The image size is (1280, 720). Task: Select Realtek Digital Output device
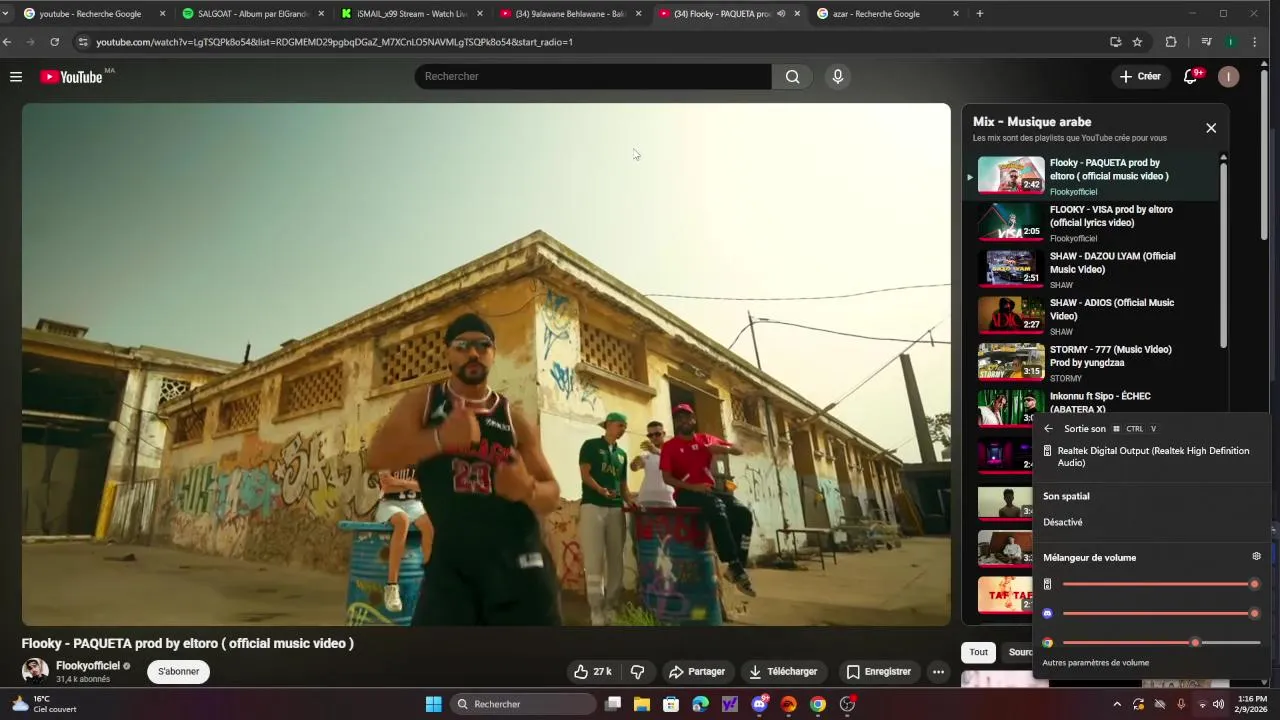1150,457
